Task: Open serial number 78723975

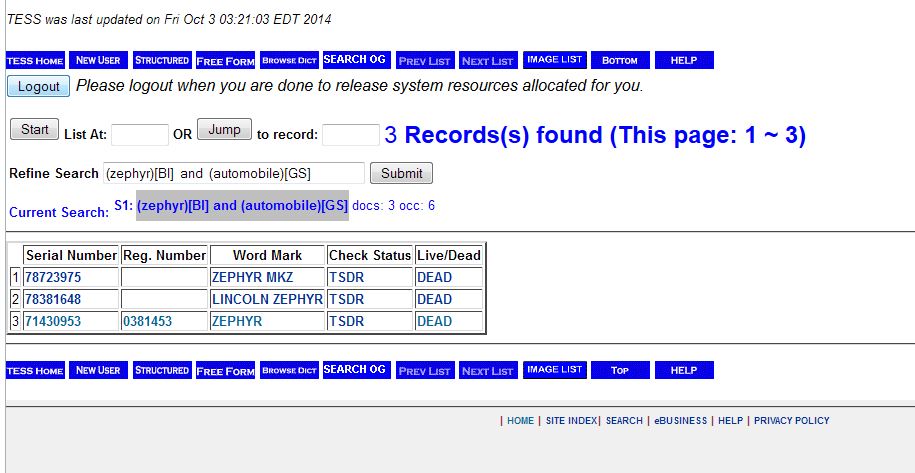Action: tap(53, 277)
